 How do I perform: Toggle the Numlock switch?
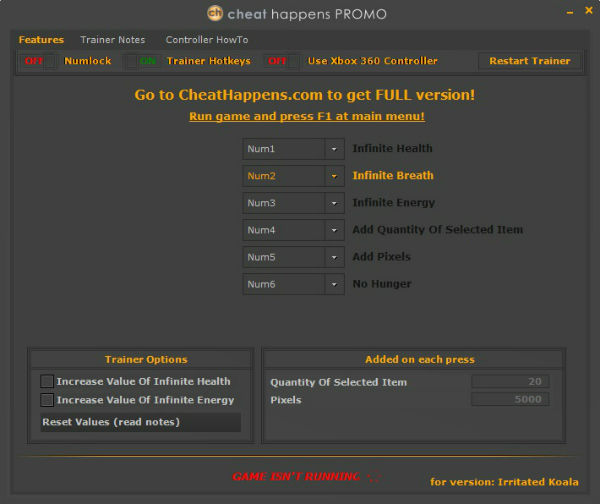tap(40, 61)
